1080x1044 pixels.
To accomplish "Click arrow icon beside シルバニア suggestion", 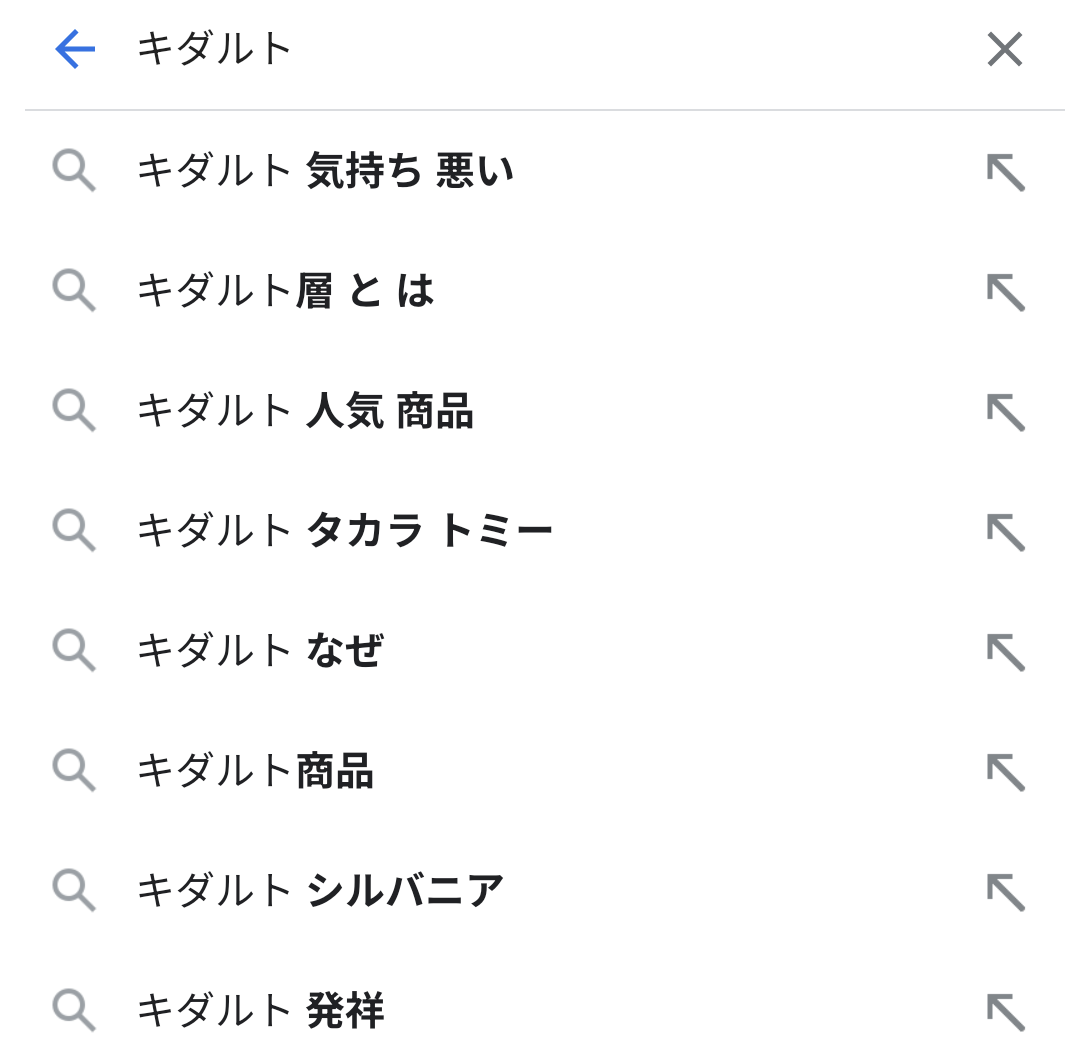I will [1005, 891].
